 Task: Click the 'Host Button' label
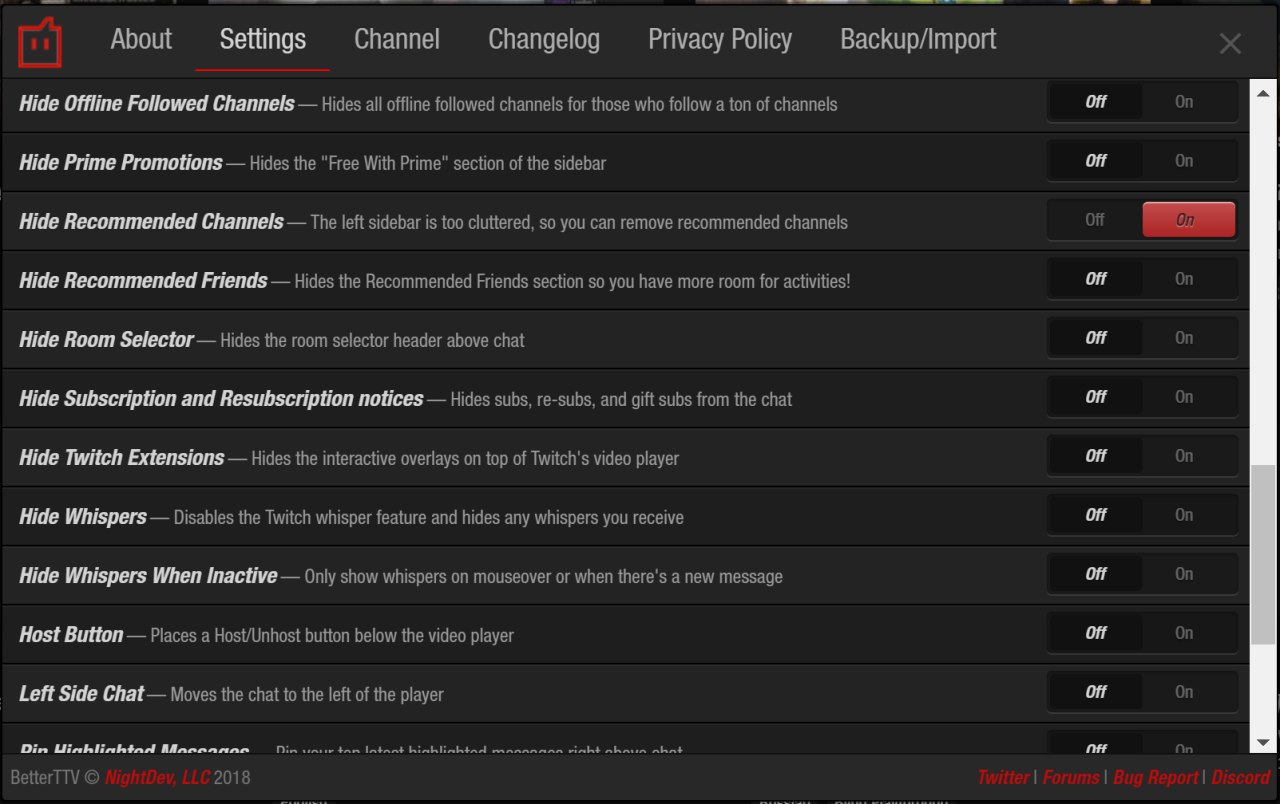coord(71,634)
